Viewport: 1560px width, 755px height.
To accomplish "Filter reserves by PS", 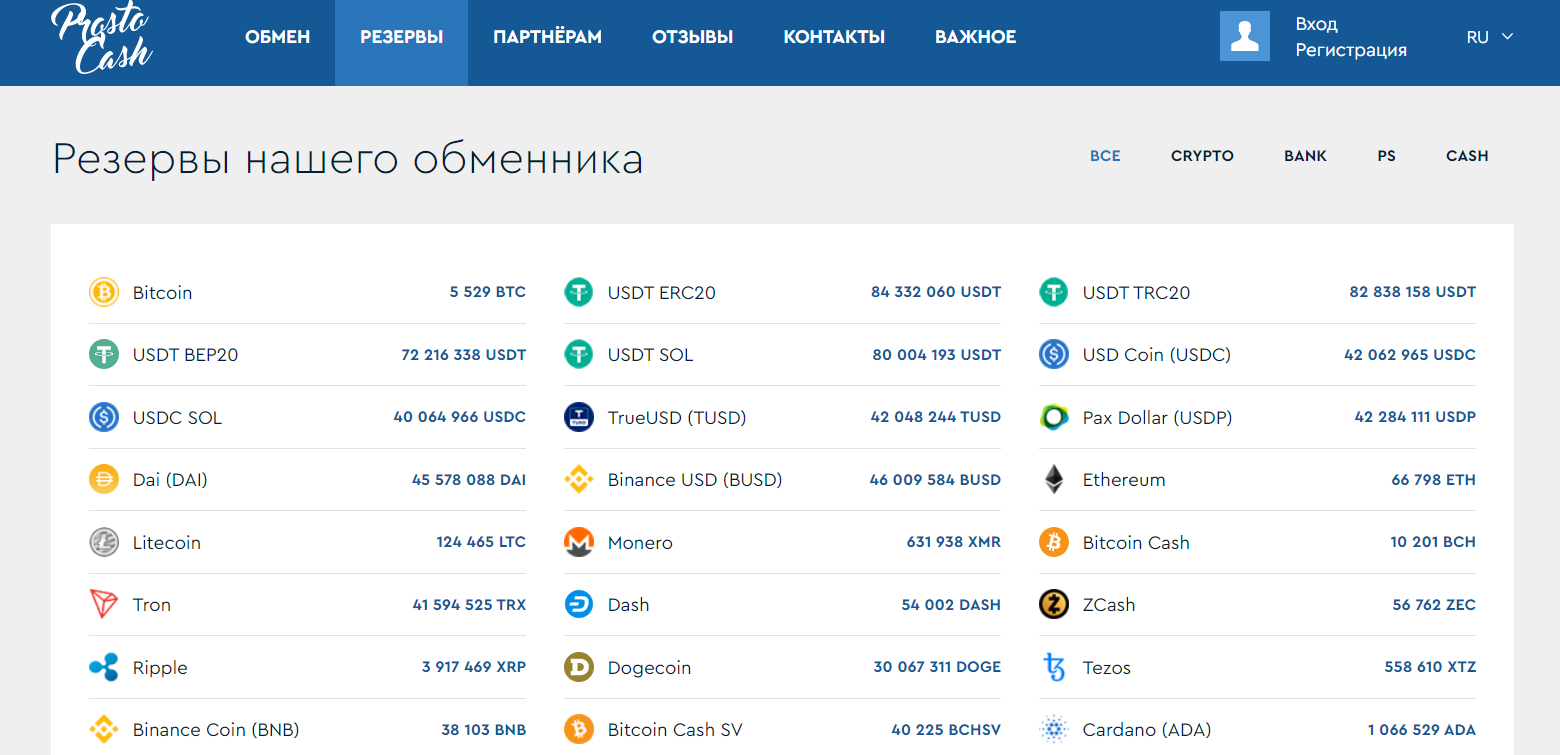I will tap(1386, 156).
